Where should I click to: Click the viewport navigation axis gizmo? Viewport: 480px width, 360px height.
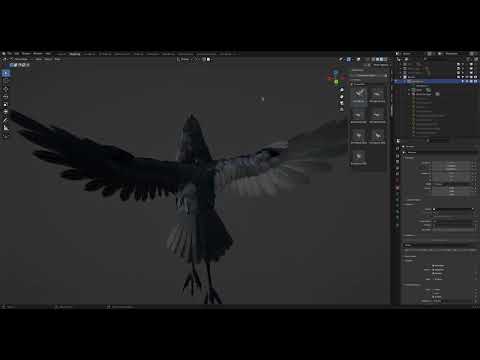pos(335,77)
